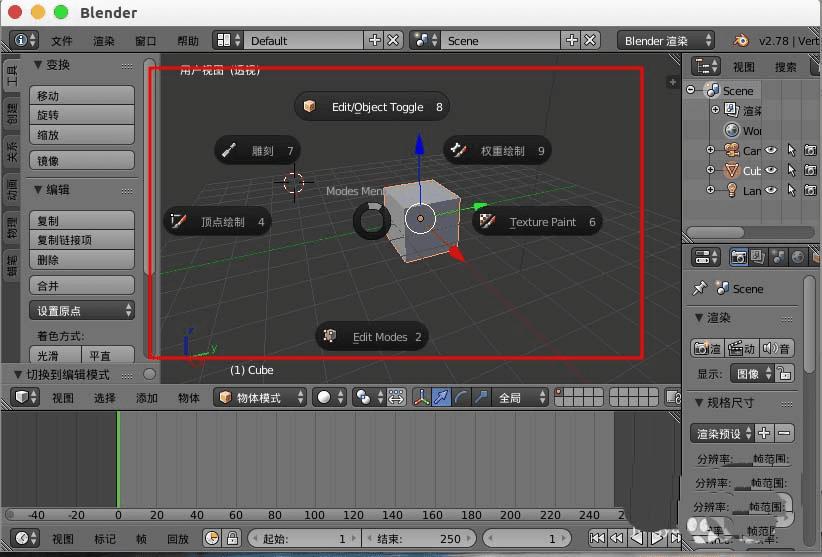Switch to the Create sidebar tab
Viewport: 822px width, 557px height.
(12, 112)
